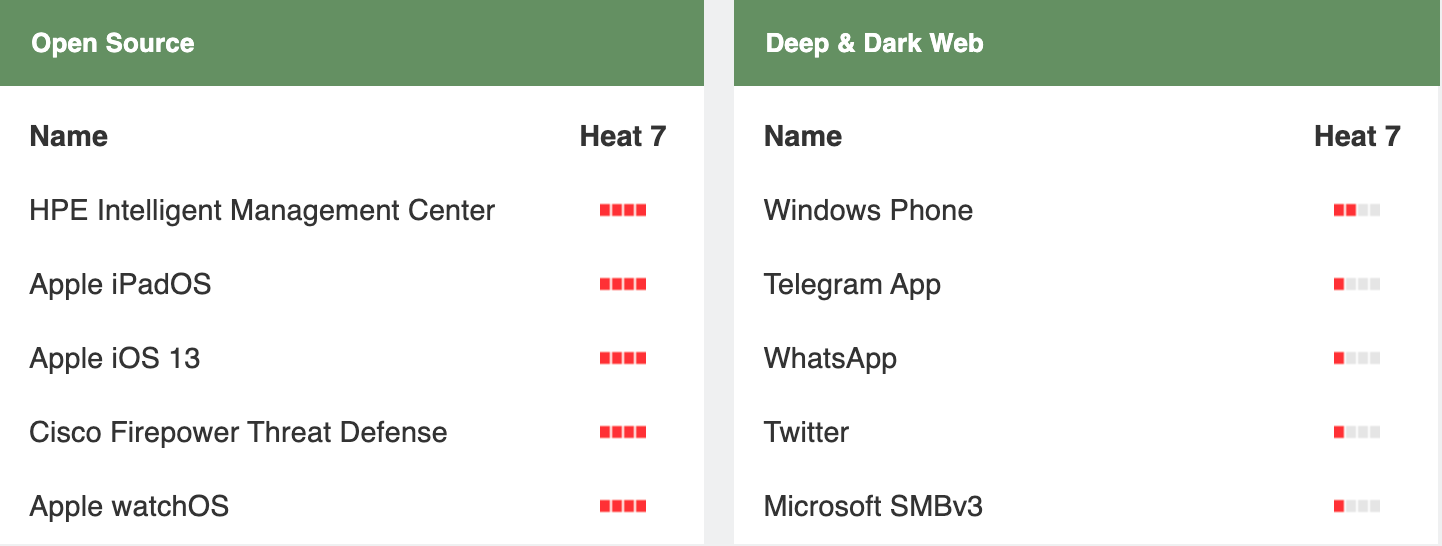Select the Telegram App heat bars

[x=1357, y=284]
